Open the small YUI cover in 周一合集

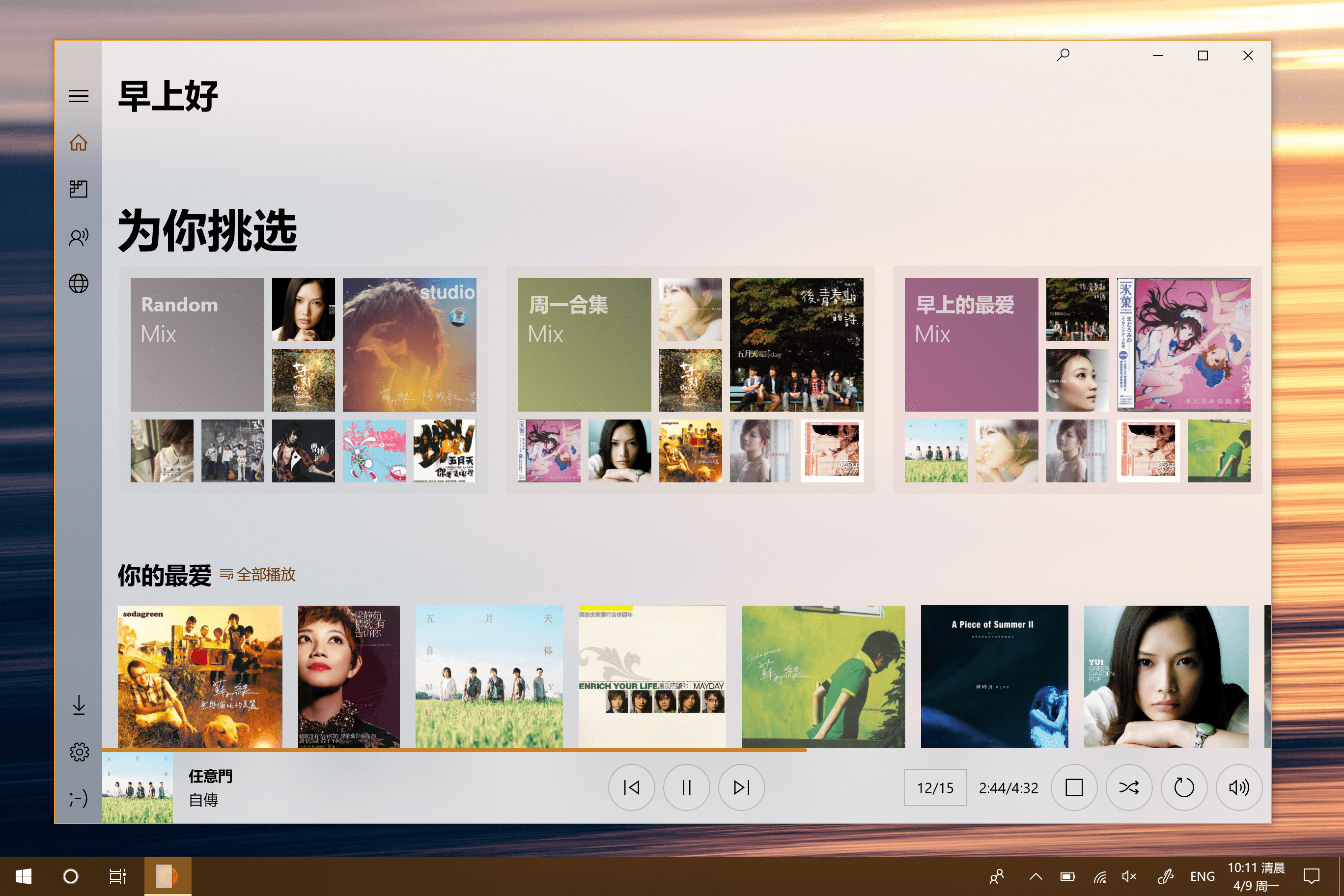coord(619,451)
